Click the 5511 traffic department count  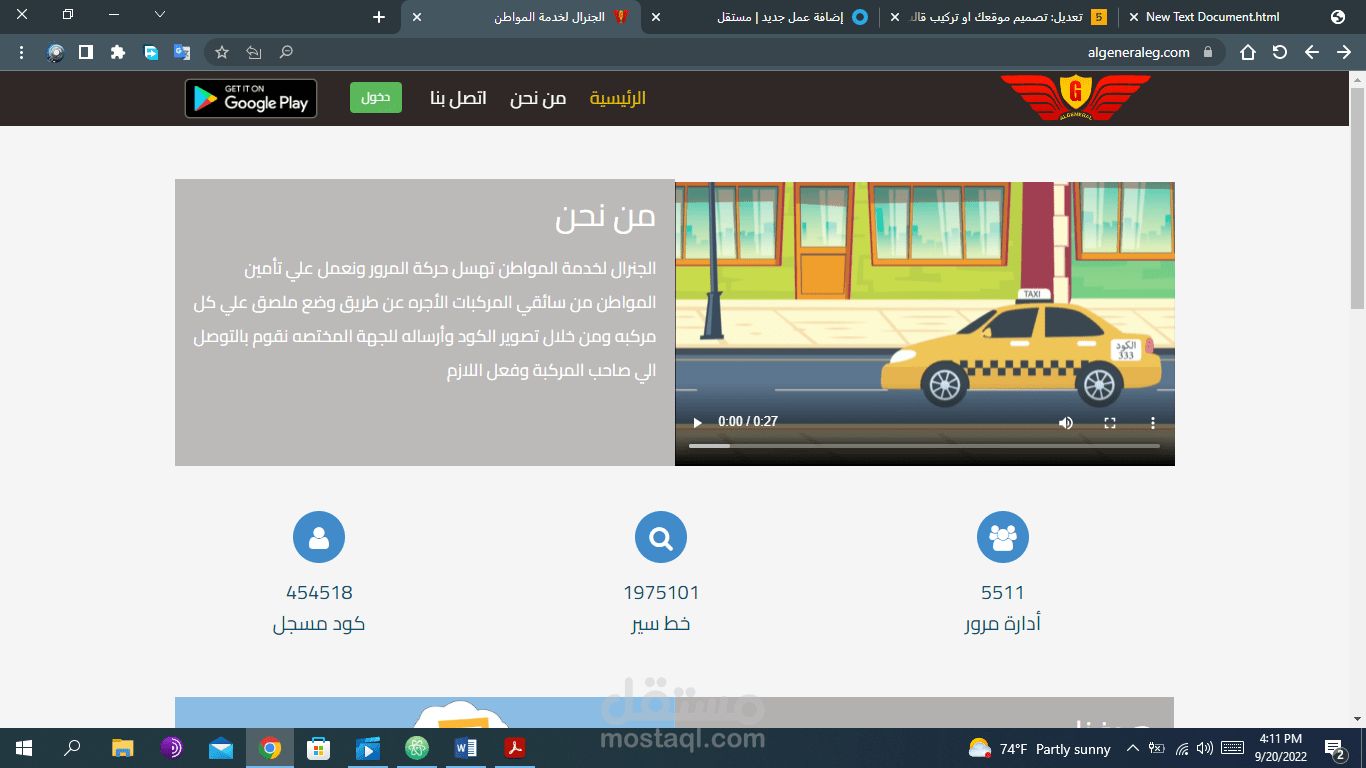pos(1003,593)
